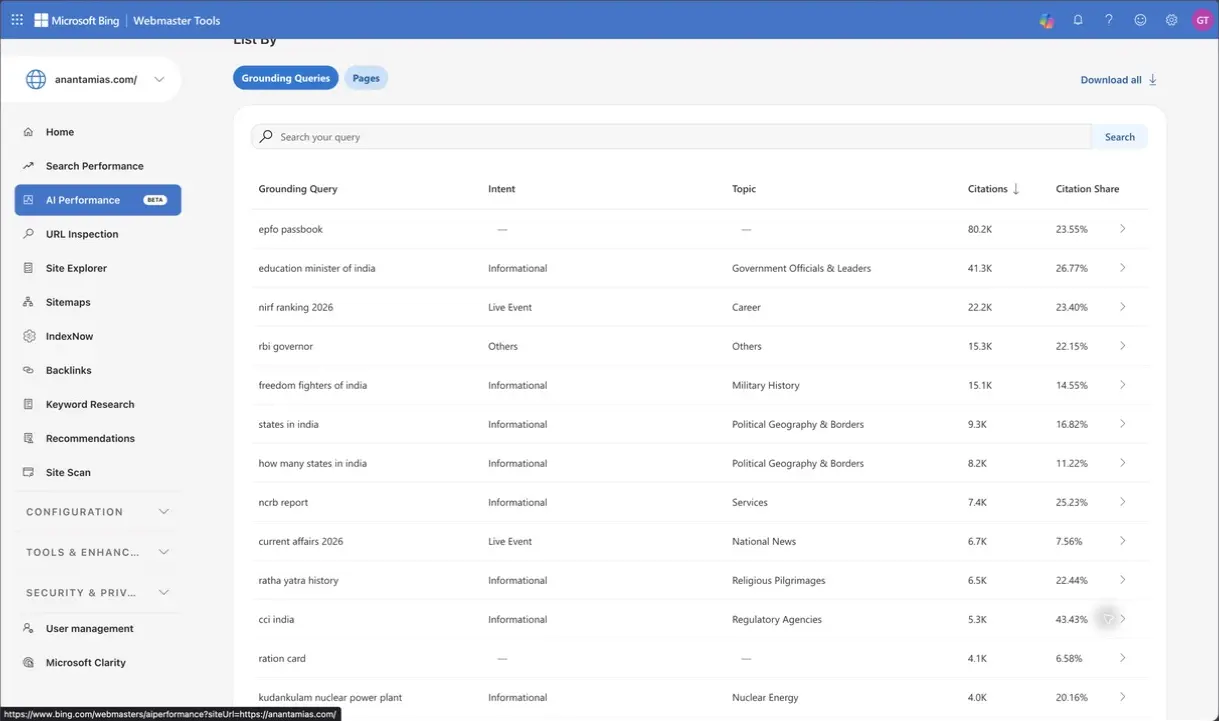Open settings gear icon in header

point(1171,20)
